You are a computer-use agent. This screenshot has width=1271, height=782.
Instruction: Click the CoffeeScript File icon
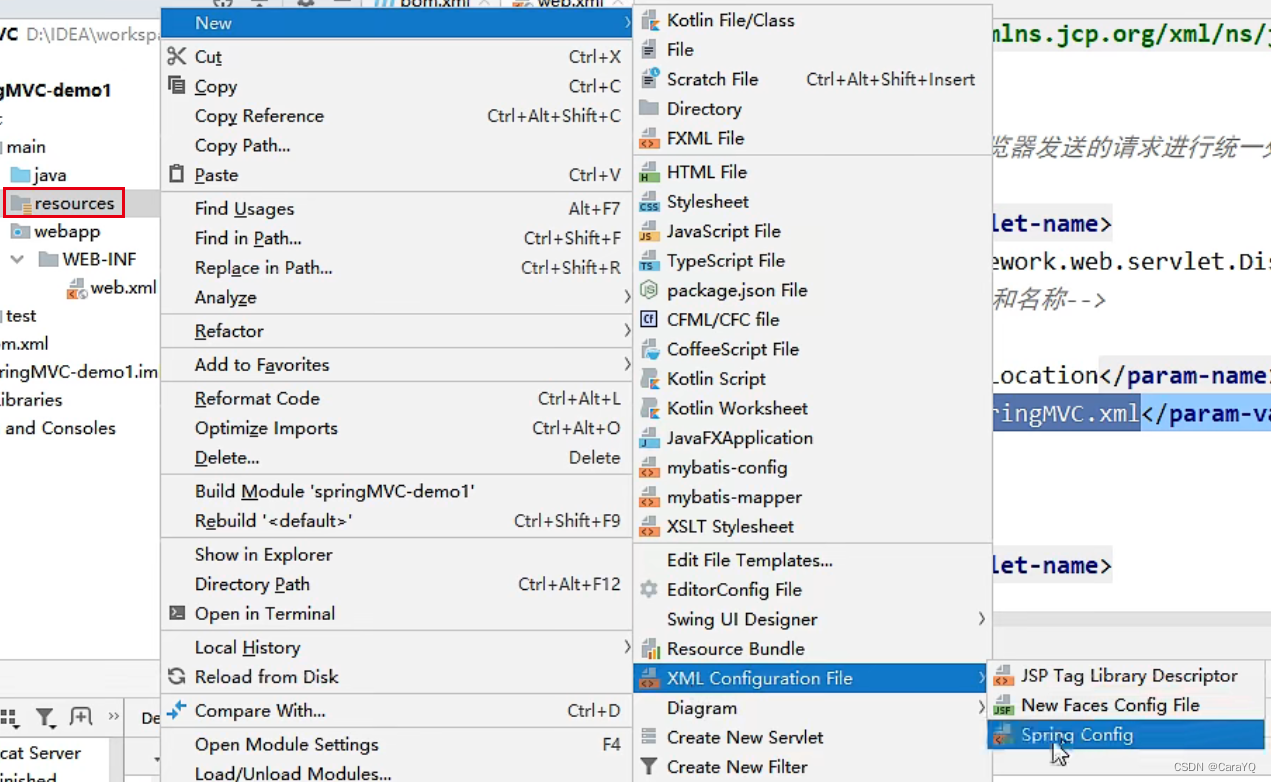coord(650,349)
